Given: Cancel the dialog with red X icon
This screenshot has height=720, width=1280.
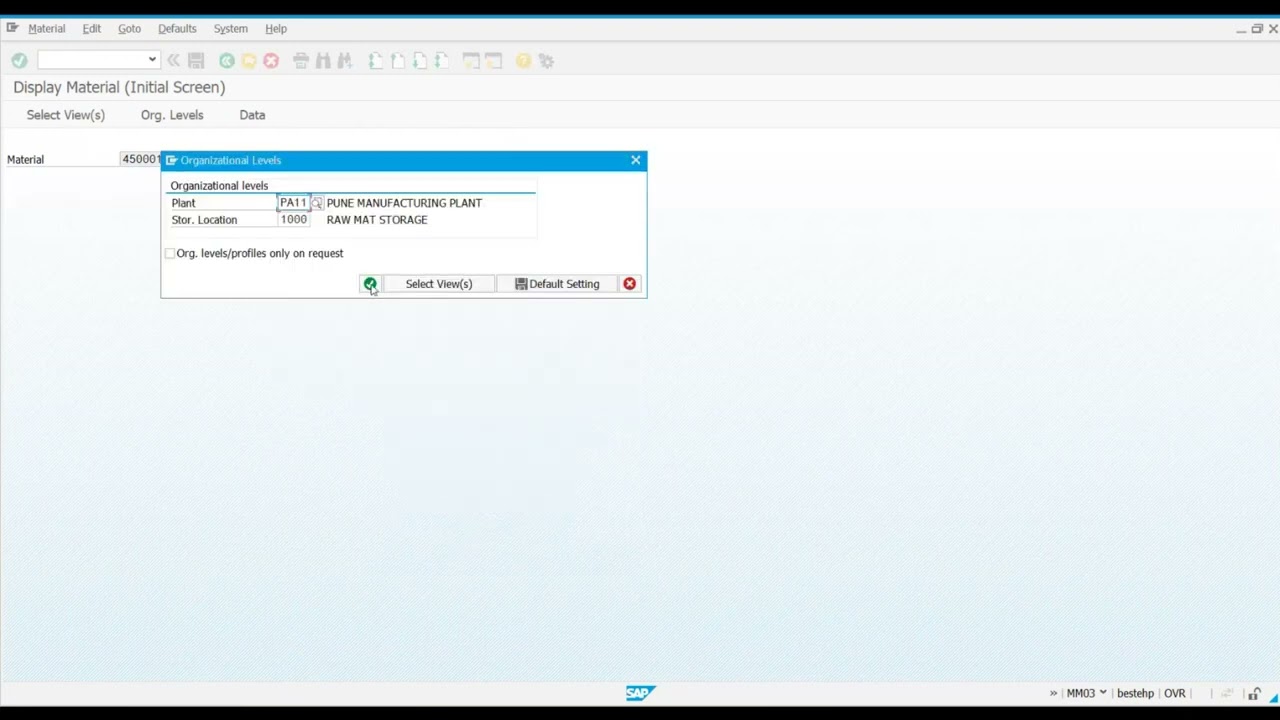Looking at the screenshot, I should click(629, 284).
